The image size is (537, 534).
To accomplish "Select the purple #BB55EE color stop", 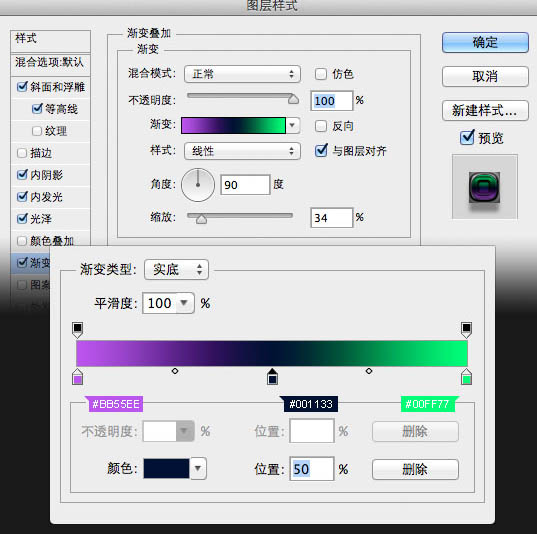I will (x=78, y=376).
